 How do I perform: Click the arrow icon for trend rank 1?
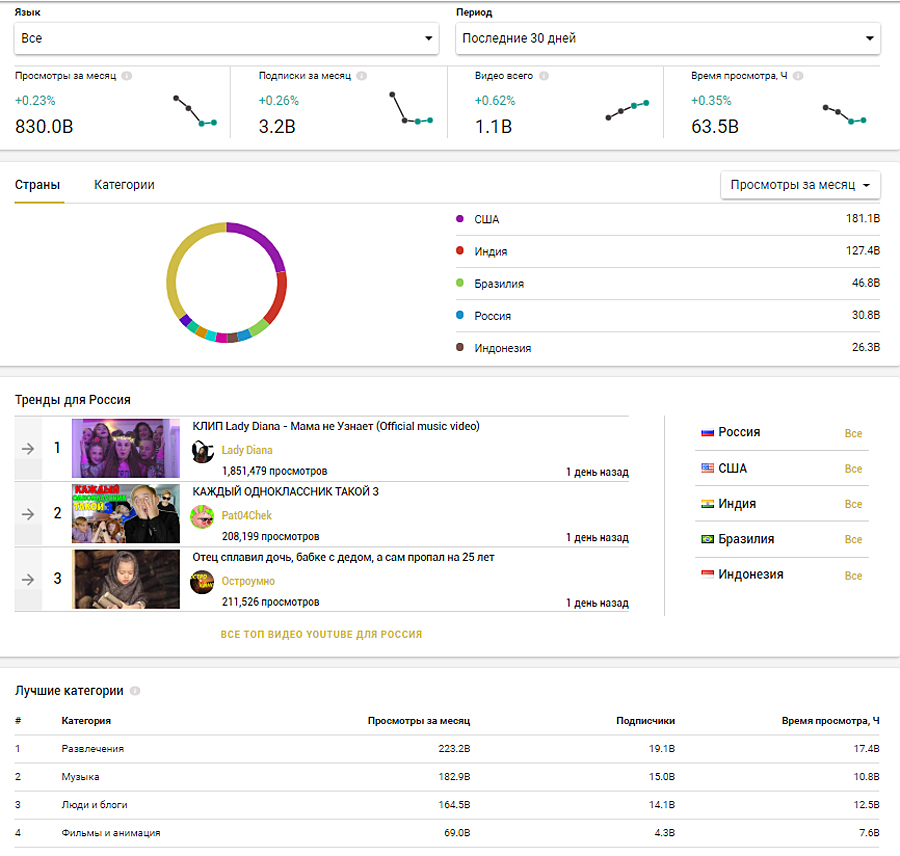click(28, 448)
